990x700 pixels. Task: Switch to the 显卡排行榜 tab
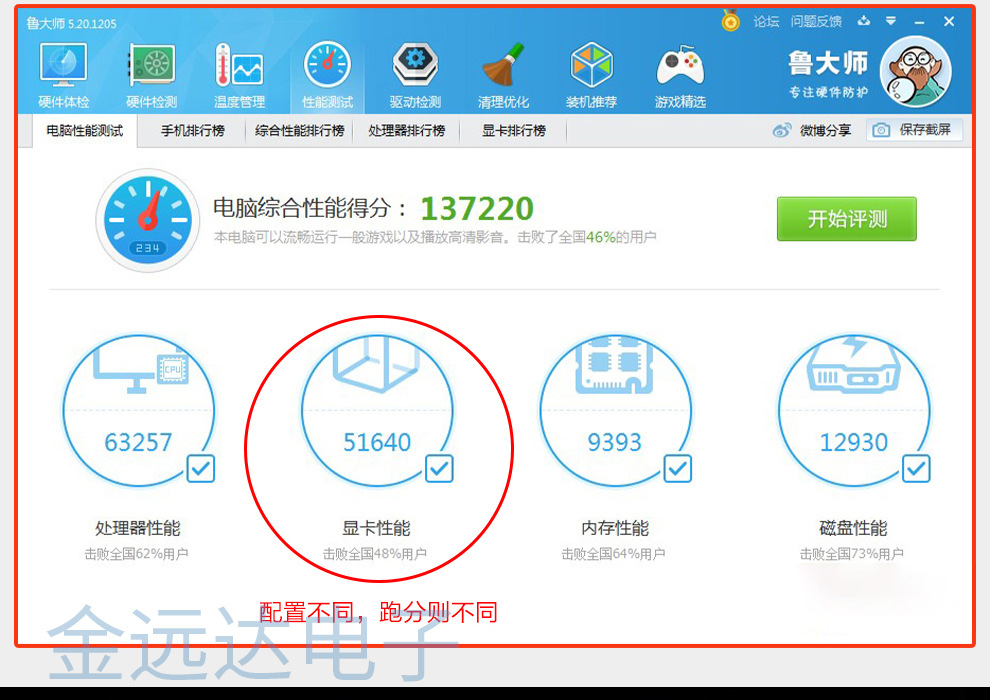click(x=514, y=131)
